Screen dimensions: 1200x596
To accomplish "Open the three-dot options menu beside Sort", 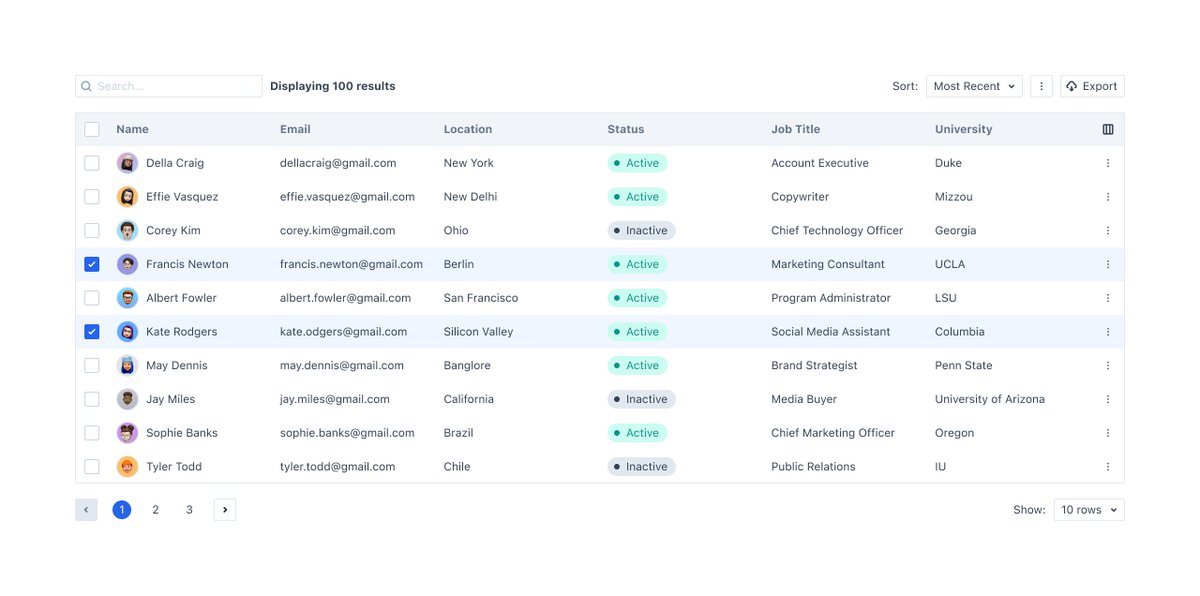I will tap(1041, 86).
